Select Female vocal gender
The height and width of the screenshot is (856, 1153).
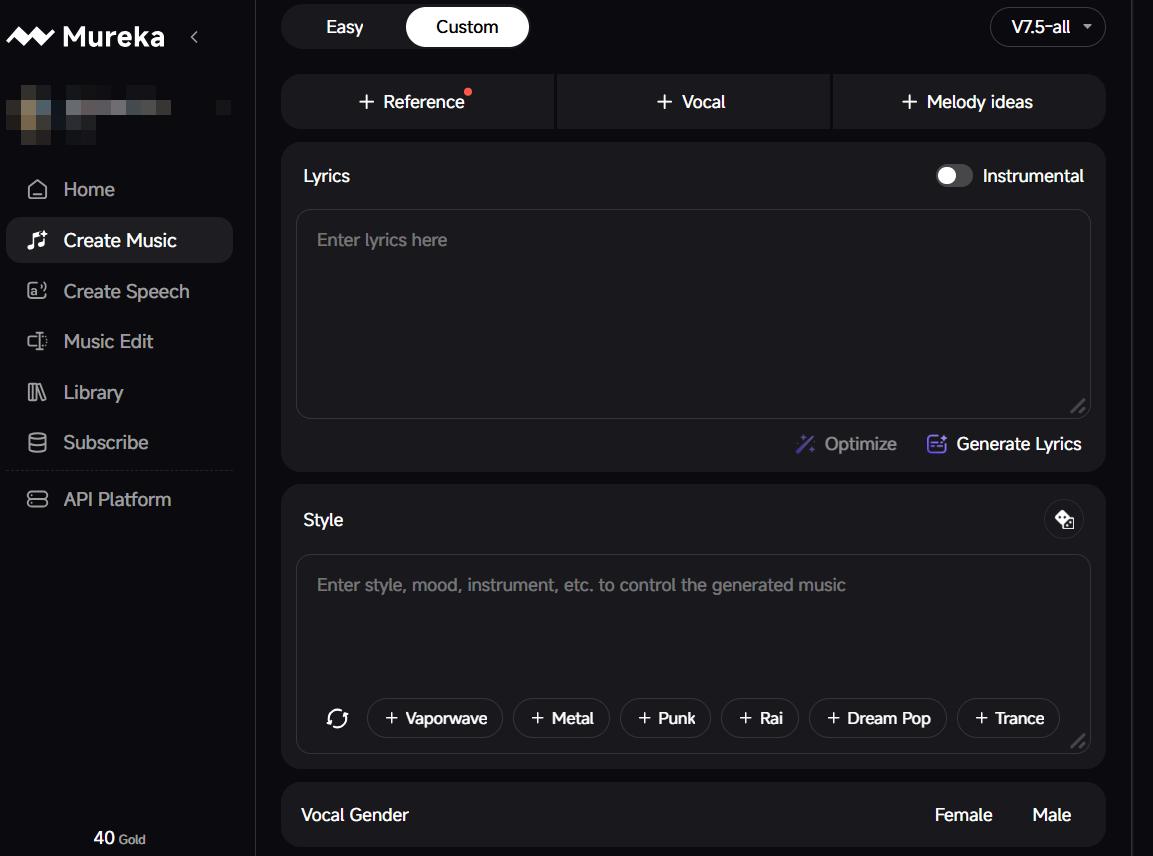coord(963,815)
